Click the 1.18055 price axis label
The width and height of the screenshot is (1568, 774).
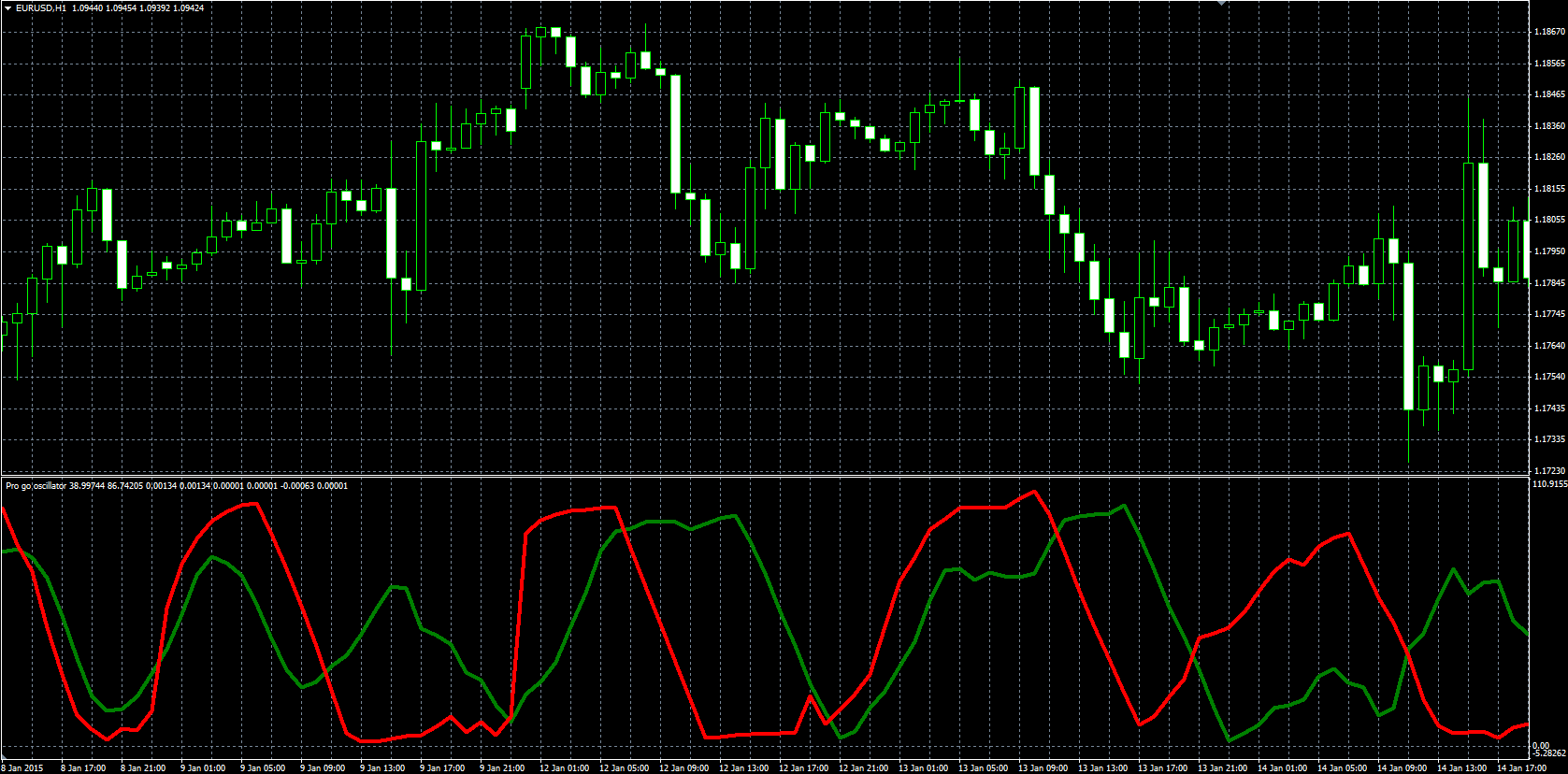click(x=1549, y=220)
